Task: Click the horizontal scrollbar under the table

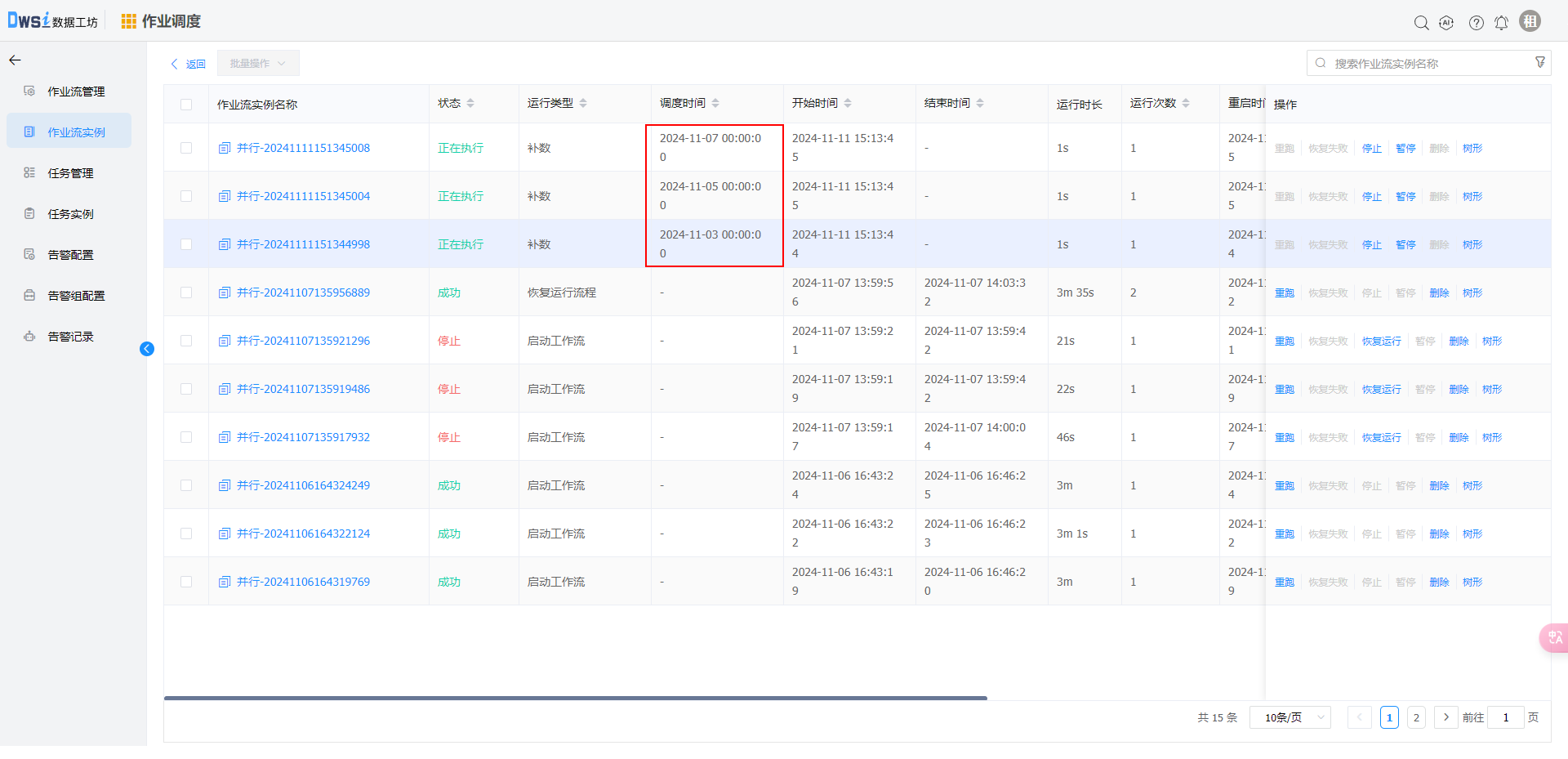Action: 575,698
